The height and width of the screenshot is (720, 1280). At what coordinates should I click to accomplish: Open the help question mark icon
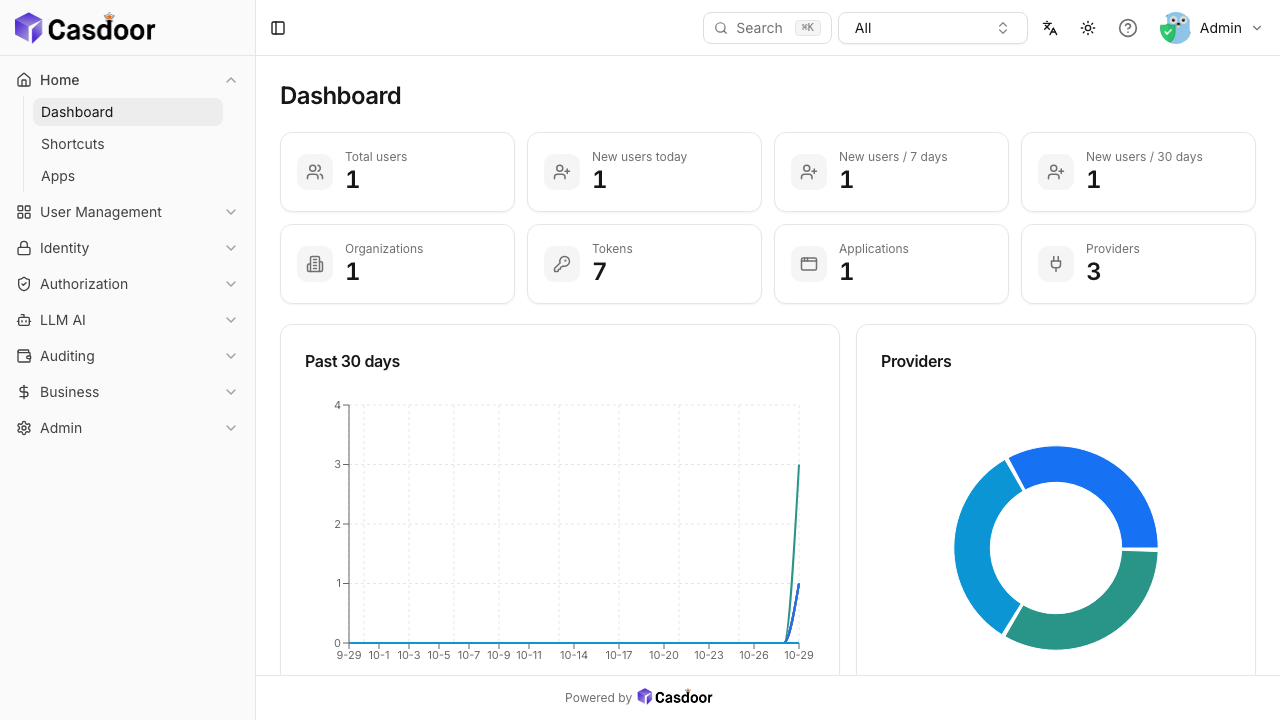point(1128,28)
